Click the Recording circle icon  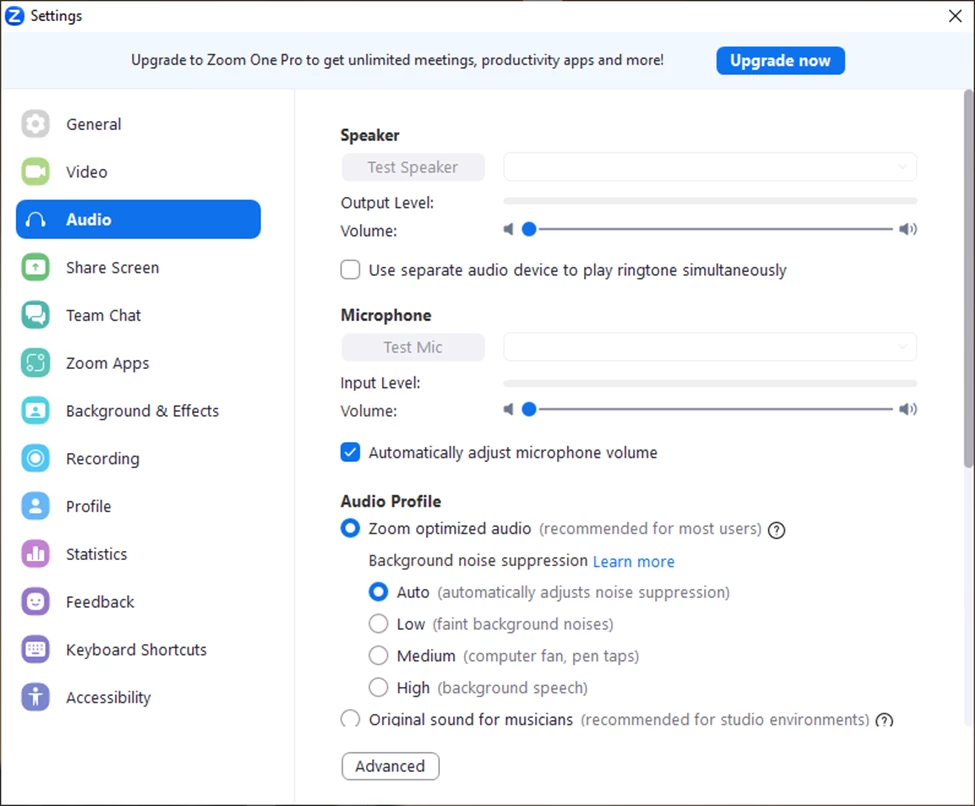click(x=35, y=458)
